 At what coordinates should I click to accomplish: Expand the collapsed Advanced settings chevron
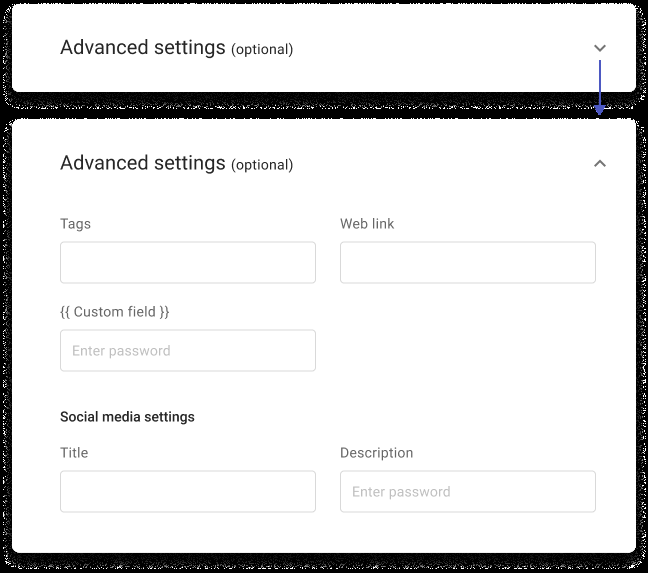[600, 48]
